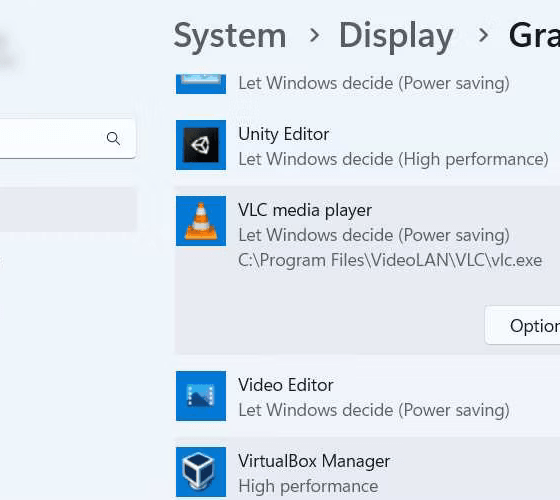Click the Unity Editor app icon
560x500 pixels.
tap(201, 145)
